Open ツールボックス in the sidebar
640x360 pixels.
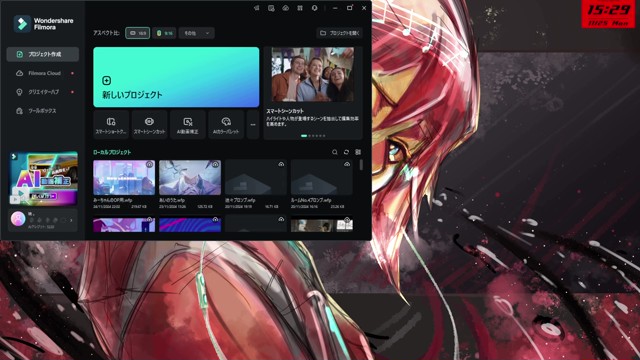click(x=42, y=111)
